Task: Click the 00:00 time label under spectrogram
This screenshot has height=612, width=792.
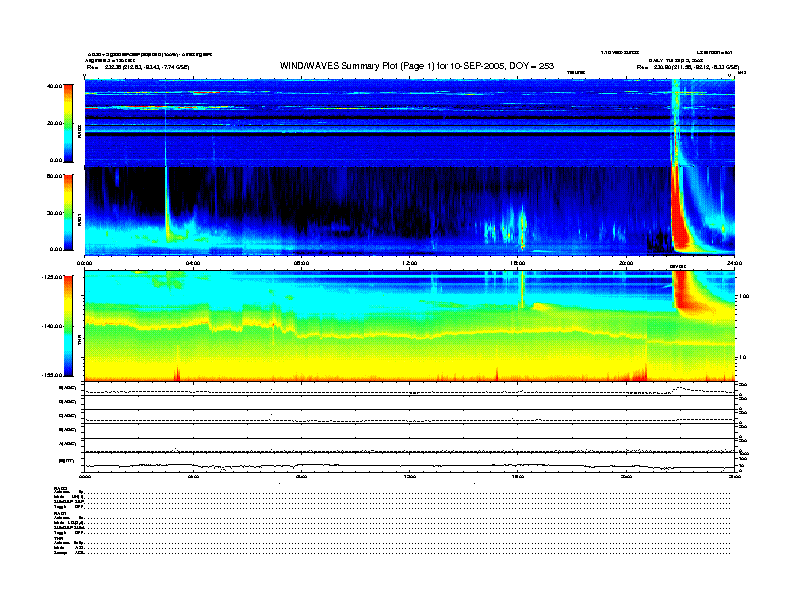Action: click(84, 263)
